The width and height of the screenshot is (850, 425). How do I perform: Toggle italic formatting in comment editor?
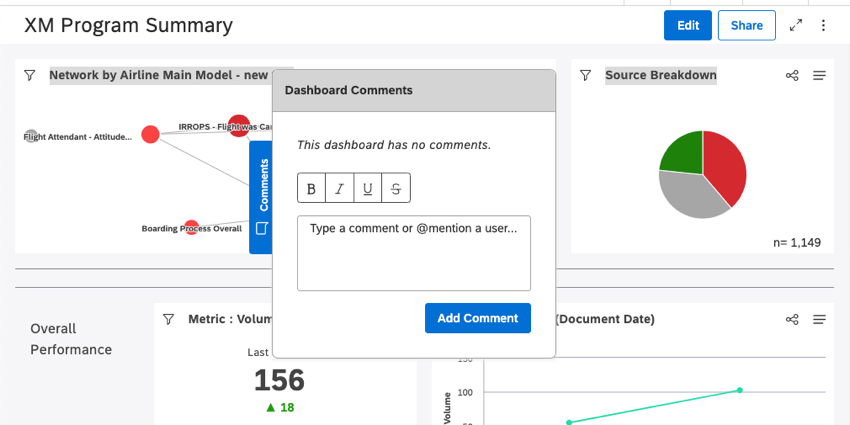(x=339, y=188)
